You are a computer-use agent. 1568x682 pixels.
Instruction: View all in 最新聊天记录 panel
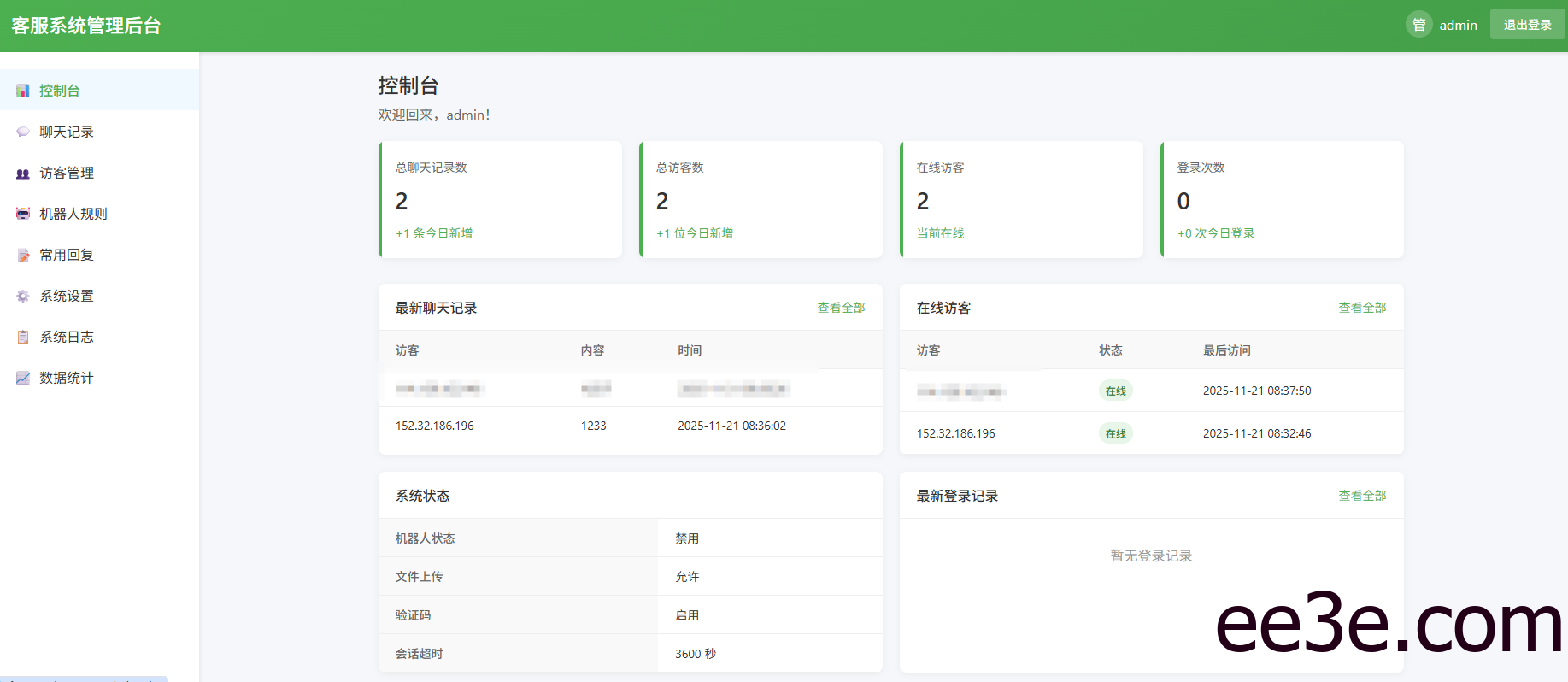(841, 308)
